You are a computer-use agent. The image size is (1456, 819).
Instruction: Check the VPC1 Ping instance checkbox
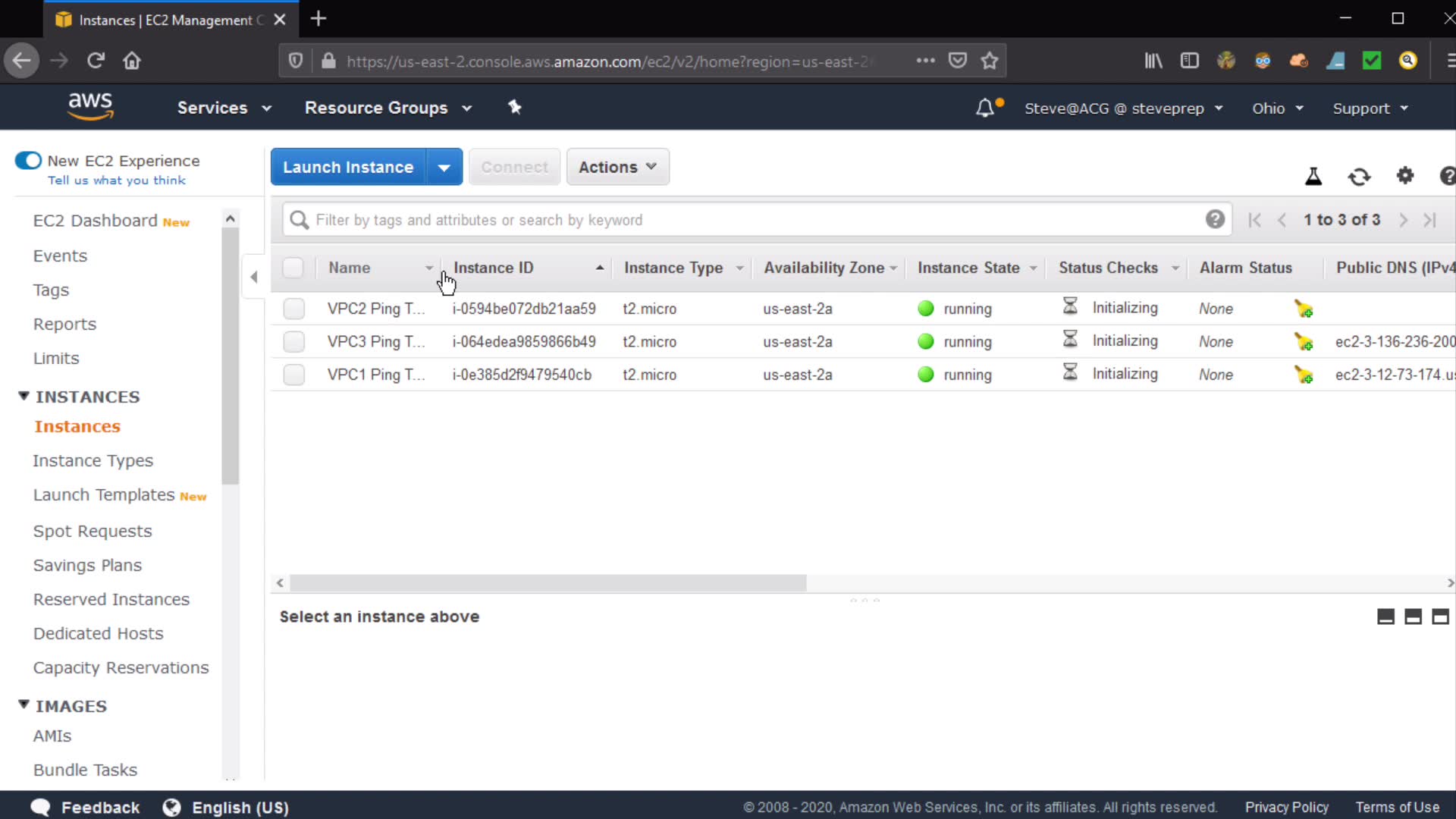293,375
